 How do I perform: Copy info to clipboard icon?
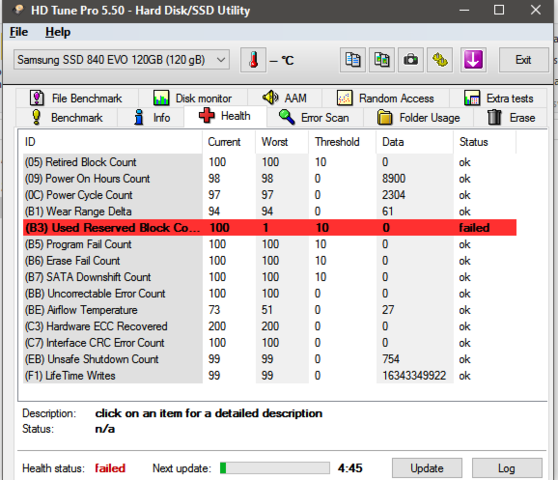(x=353, y=60)
